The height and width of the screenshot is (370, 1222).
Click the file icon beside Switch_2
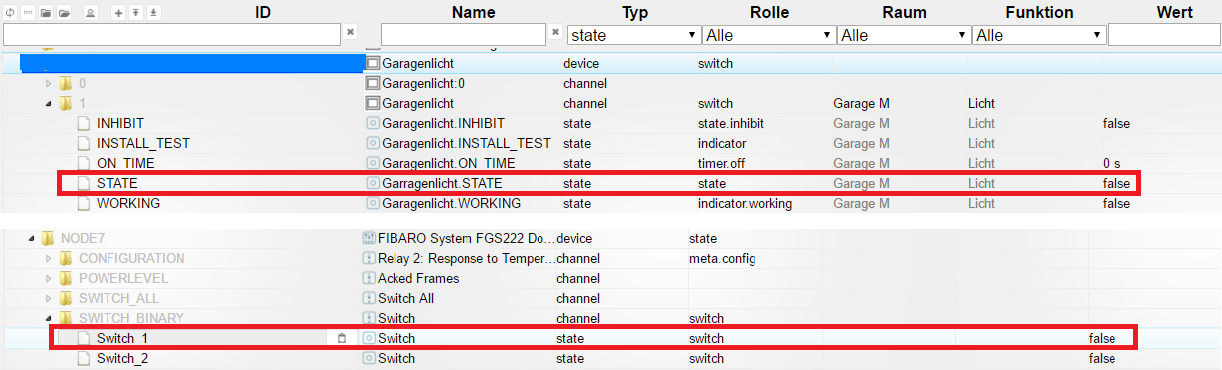click(84, 358)
